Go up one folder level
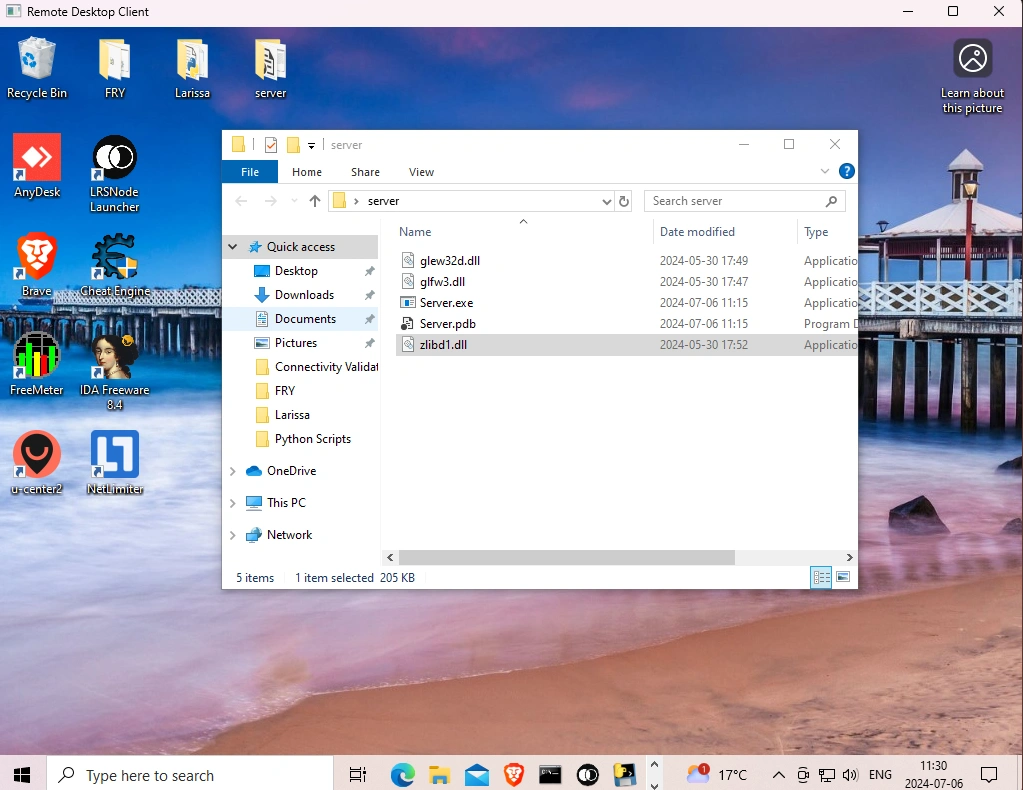 315,201
